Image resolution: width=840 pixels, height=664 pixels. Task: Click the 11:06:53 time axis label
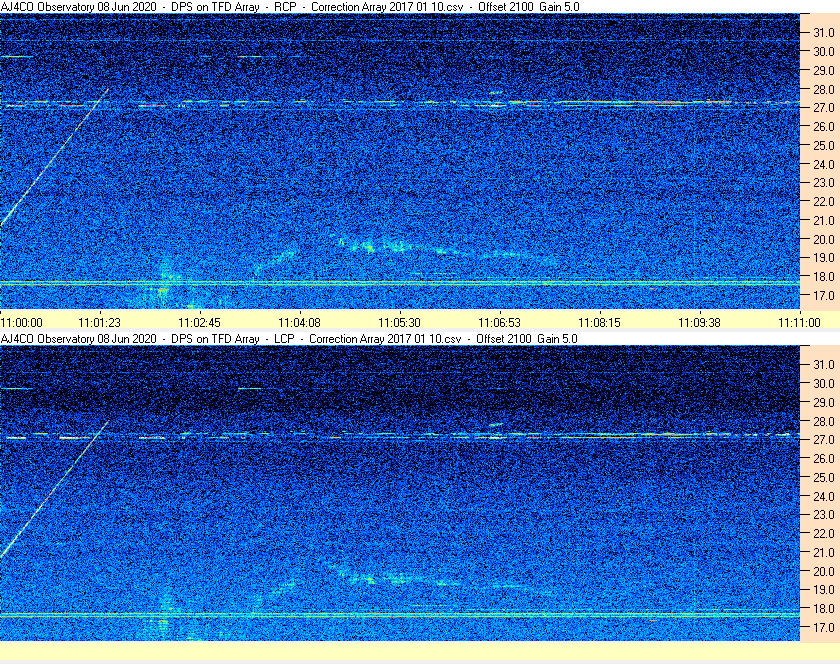pyautogui.click(x=499, y=323)
